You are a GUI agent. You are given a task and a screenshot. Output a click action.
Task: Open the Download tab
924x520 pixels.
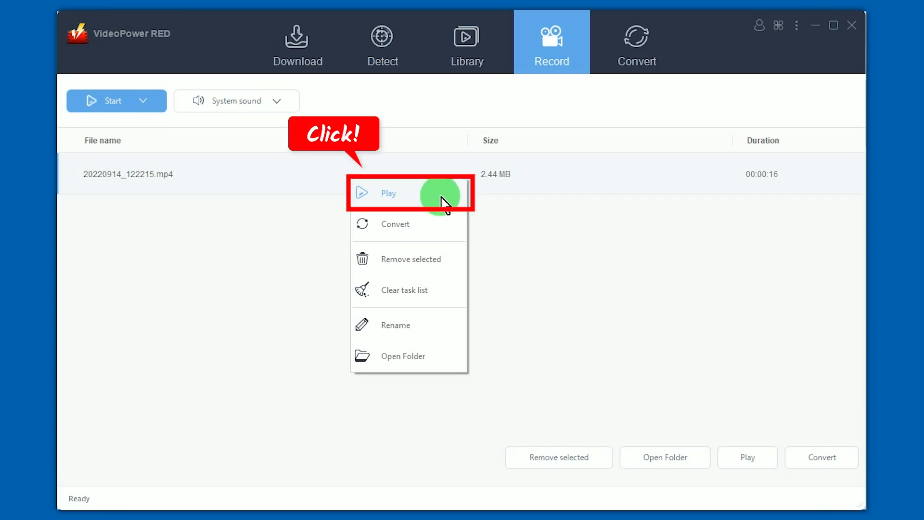pos(297,45)
